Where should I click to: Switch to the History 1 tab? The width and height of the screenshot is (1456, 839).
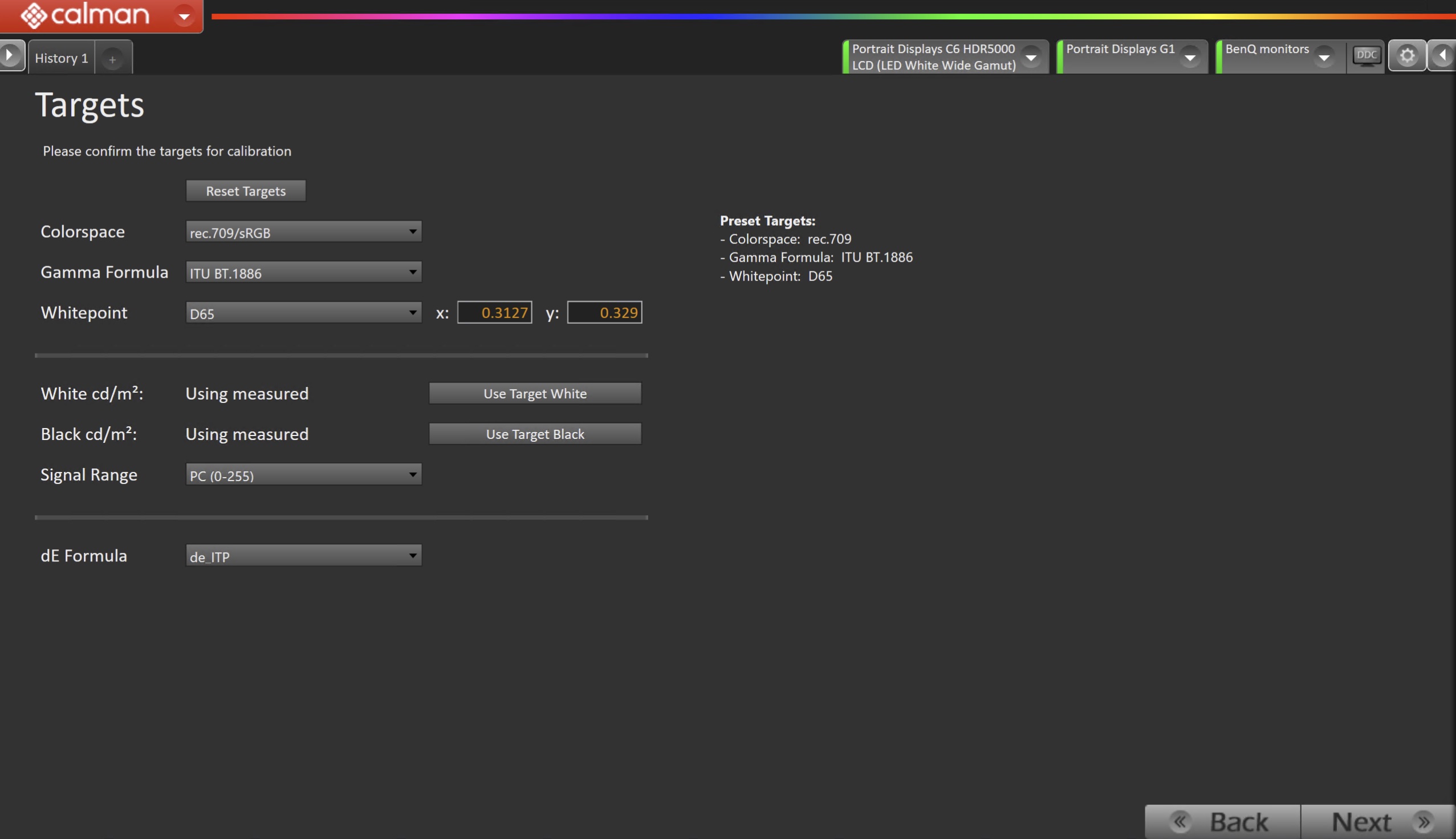coord(61,58)
